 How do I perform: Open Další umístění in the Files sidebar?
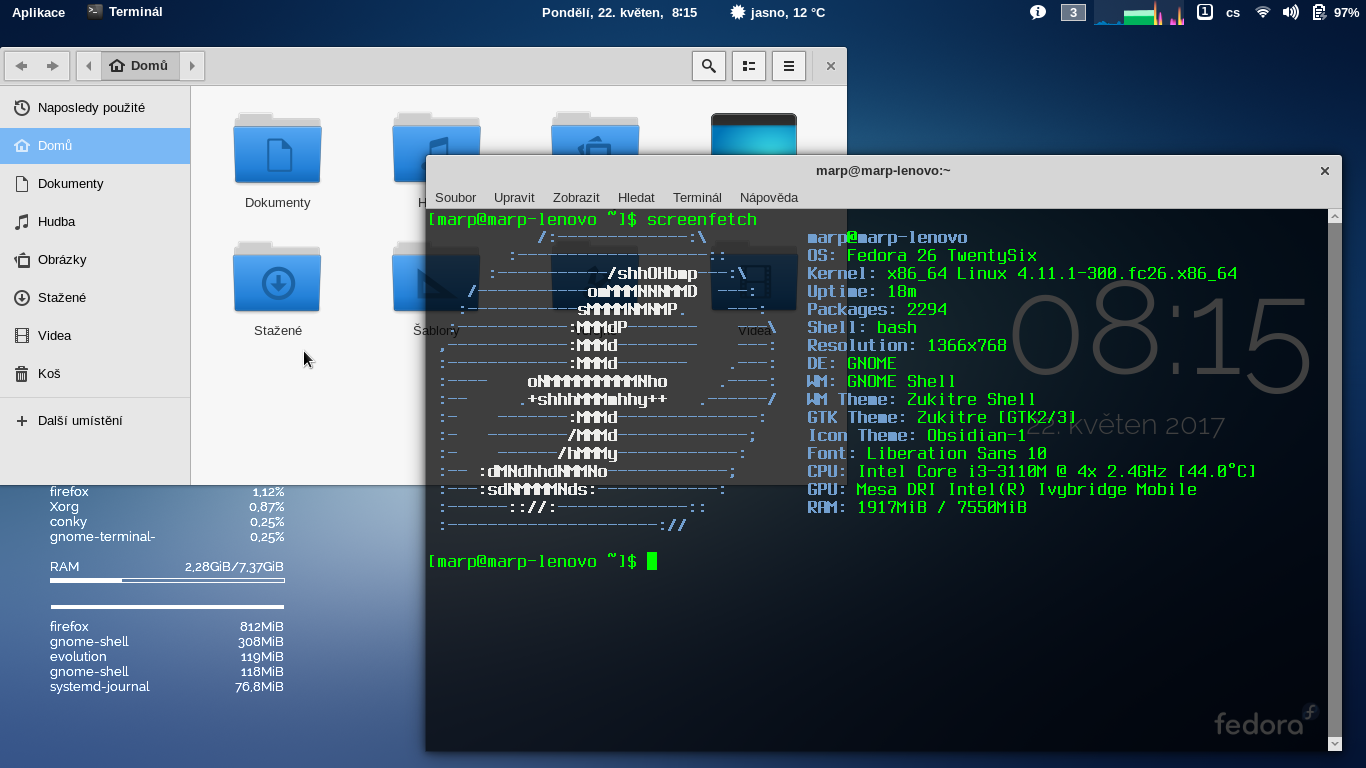(95, 421)
